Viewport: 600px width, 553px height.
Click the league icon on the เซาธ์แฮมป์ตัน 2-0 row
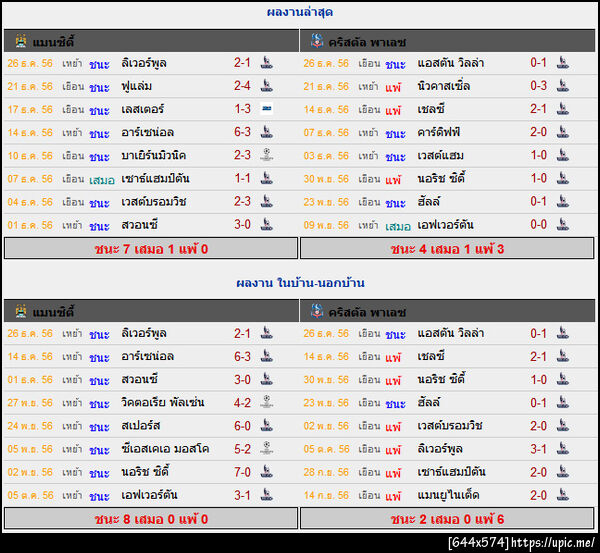point(562,471)
